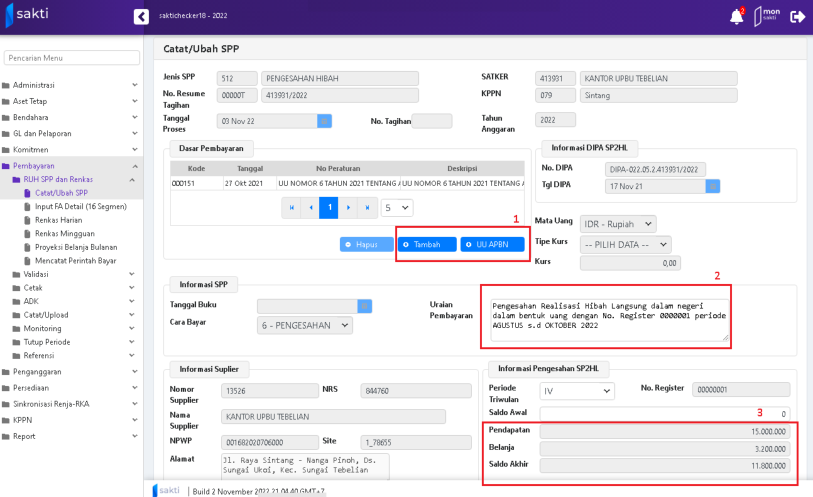The height and width of the screenshot is (497, 813).
Task: Click the Uraian Pembayaran text area
Action: coord(609,316)
